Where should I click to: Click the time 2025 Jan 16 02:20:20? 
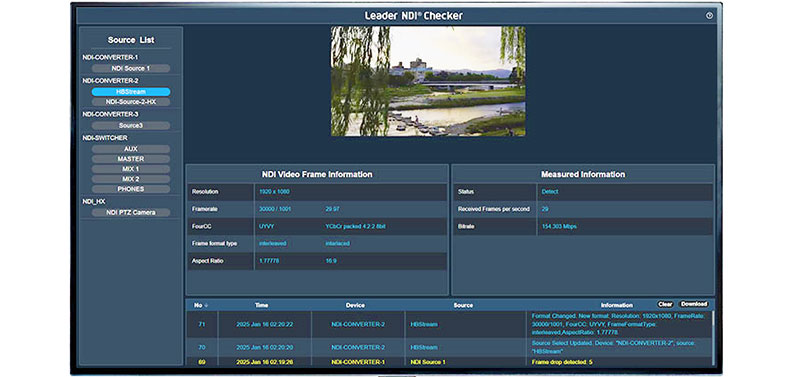click(264, 347)
